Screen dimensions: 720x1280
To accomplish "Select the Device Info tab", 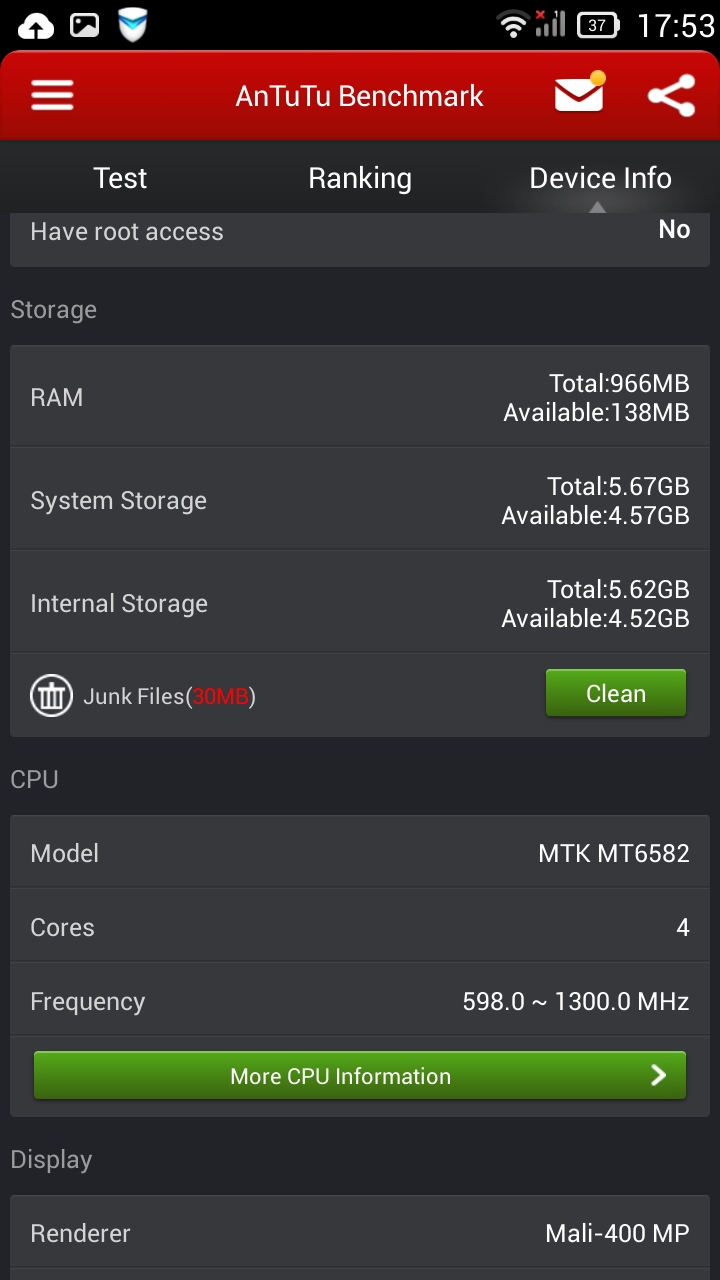I will pos(600,178).
